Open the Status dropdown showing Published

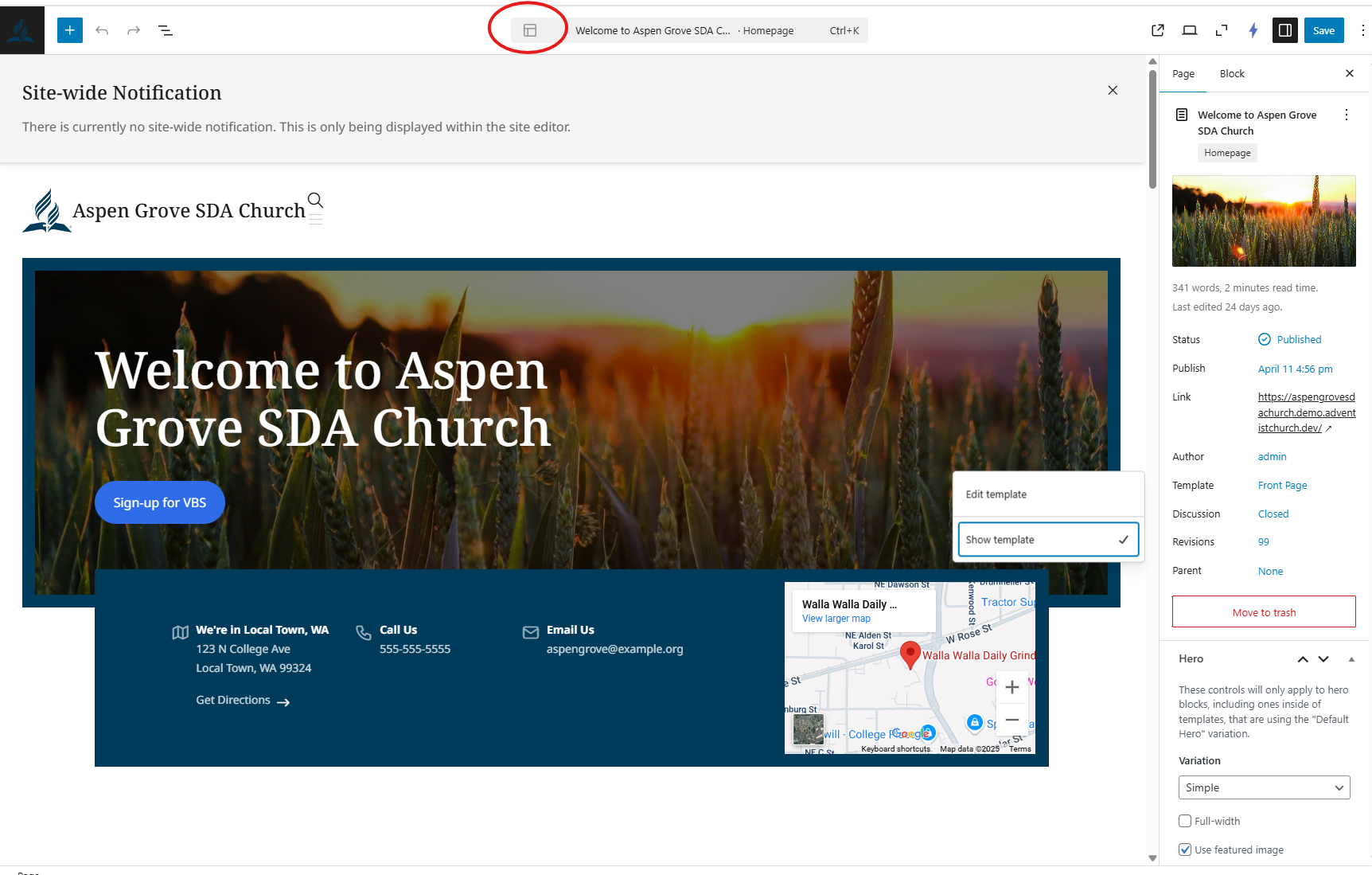pos(1290,339)
